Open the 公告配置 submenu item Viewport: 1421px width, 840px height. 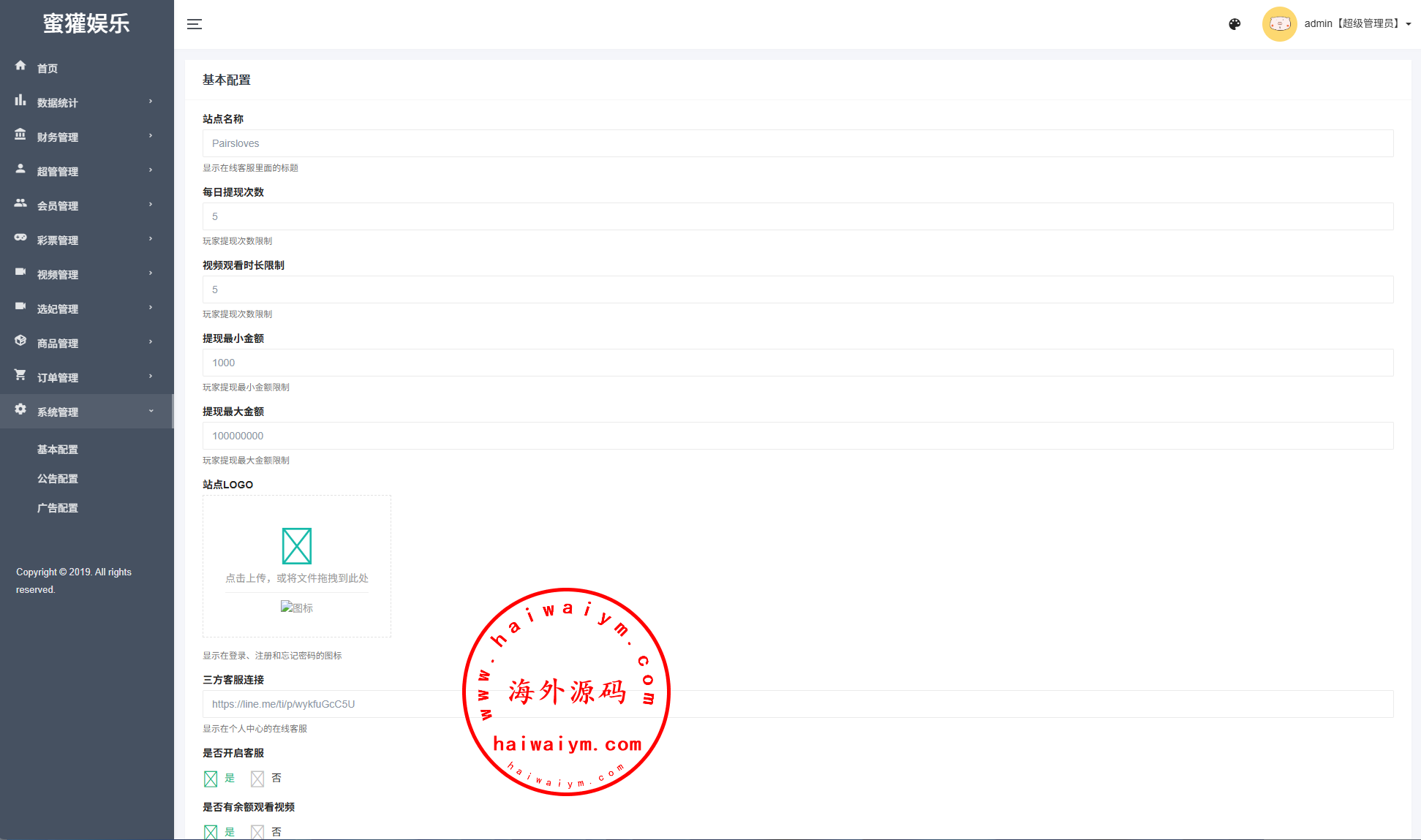click(58, 479)
